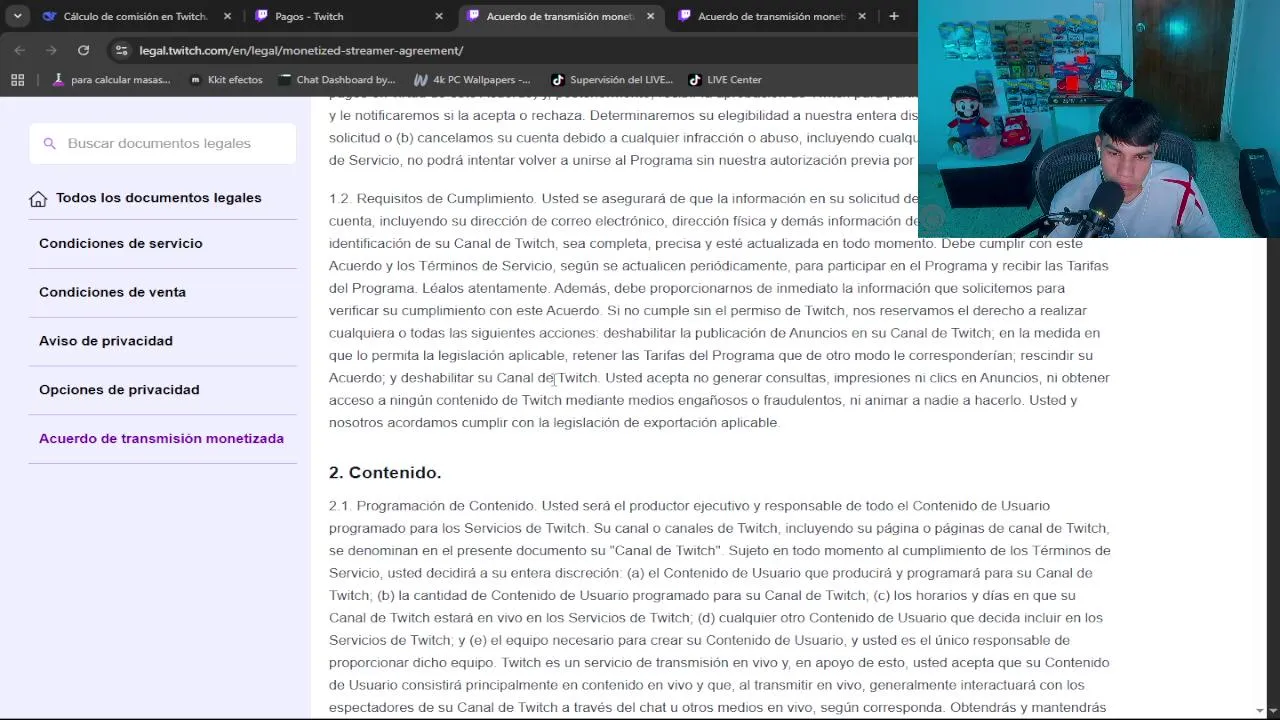This screenshot has height=720, width=1280.
Task: Click the icon of Kkit efectos bookmark
Action: (195, 80)
